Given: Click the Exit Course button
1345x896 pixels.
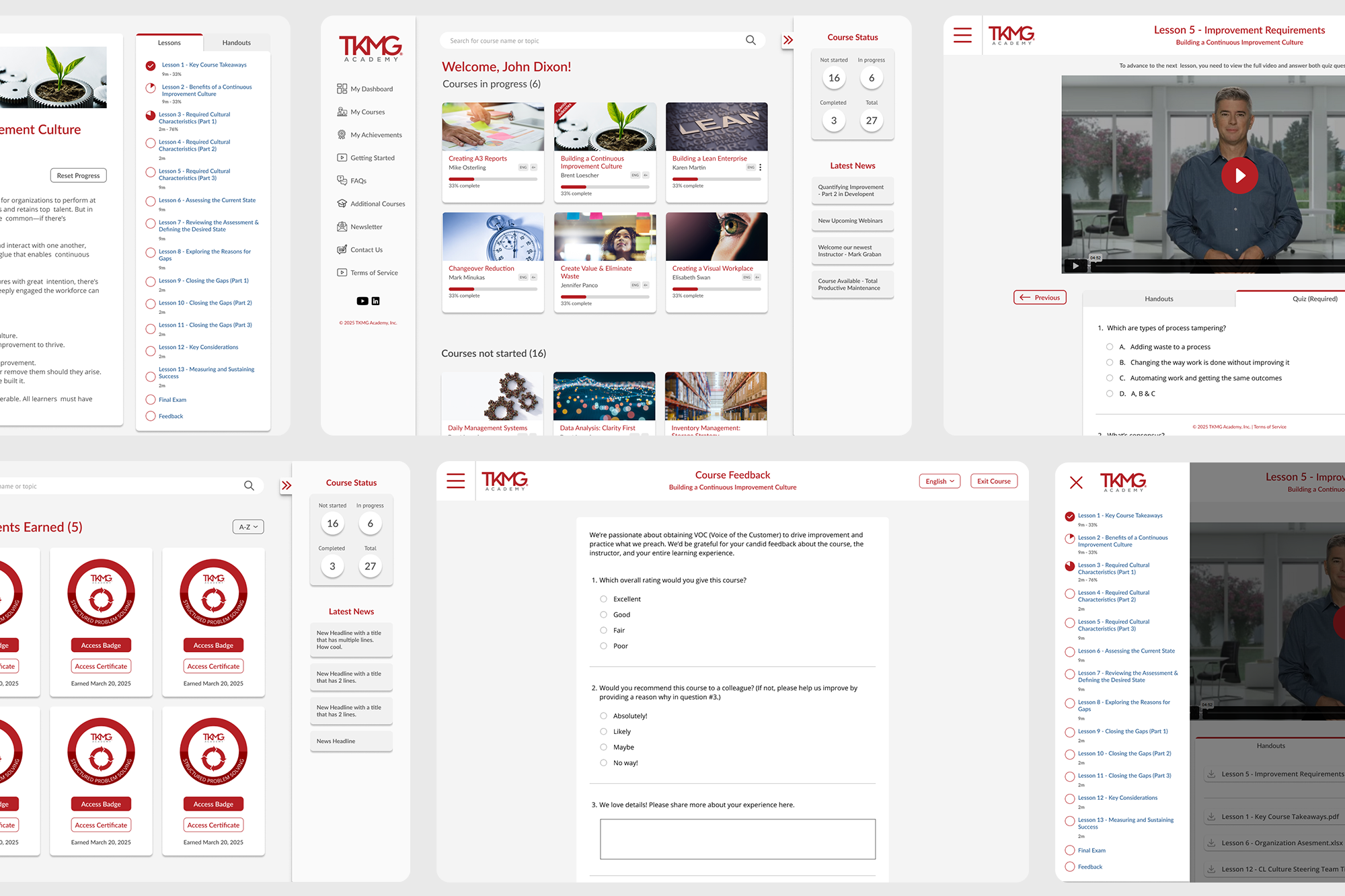Looking at the screenshot, I should (993, 481).
